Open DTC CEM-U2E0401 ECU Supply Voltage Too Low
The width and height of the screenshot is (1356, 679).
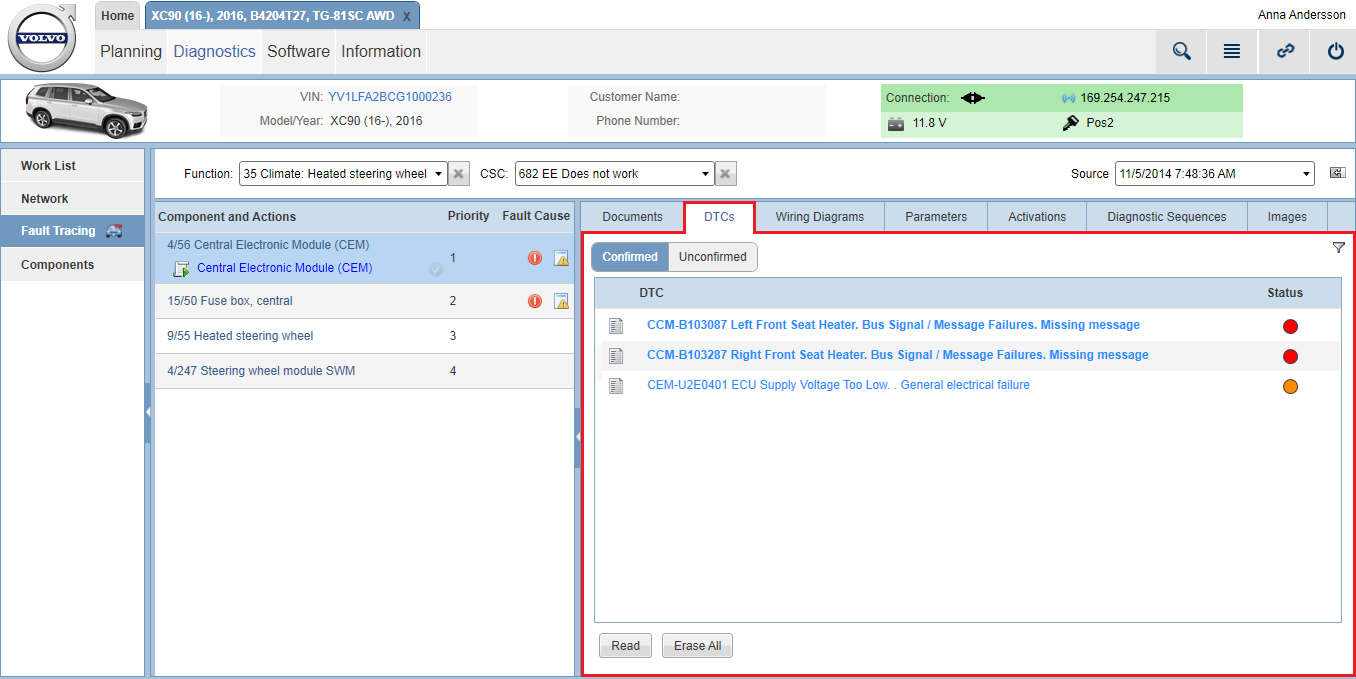838,385
